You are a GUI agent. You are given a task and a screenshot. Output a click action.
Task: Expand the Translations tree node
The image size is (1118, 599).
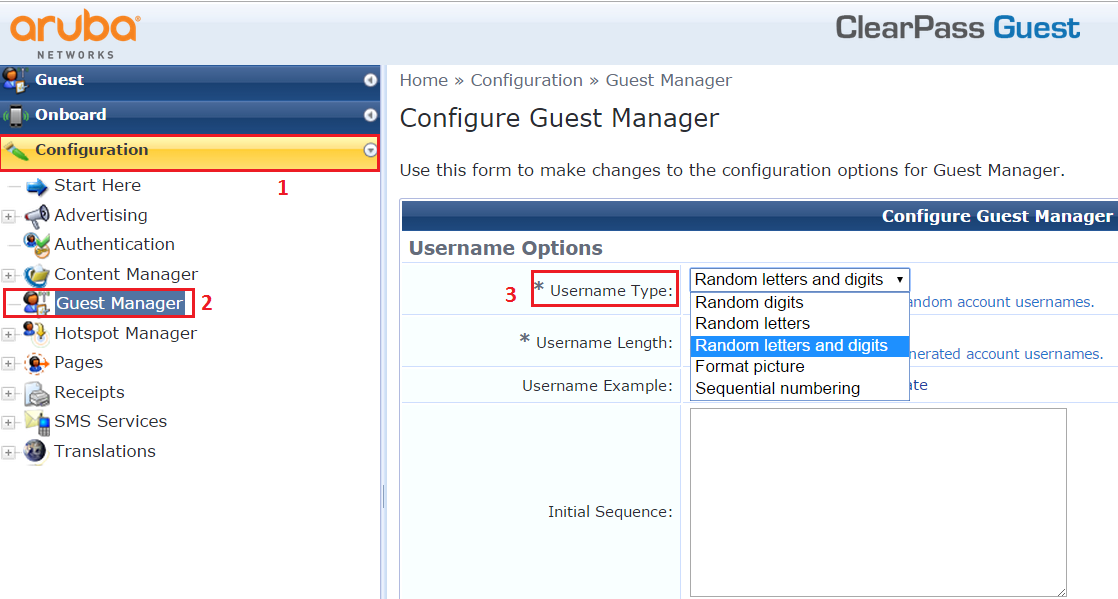[9, 452]
